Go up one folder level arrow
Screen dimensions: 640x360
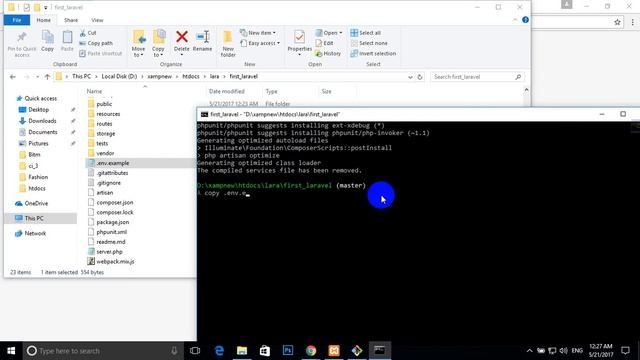(47, 77)
